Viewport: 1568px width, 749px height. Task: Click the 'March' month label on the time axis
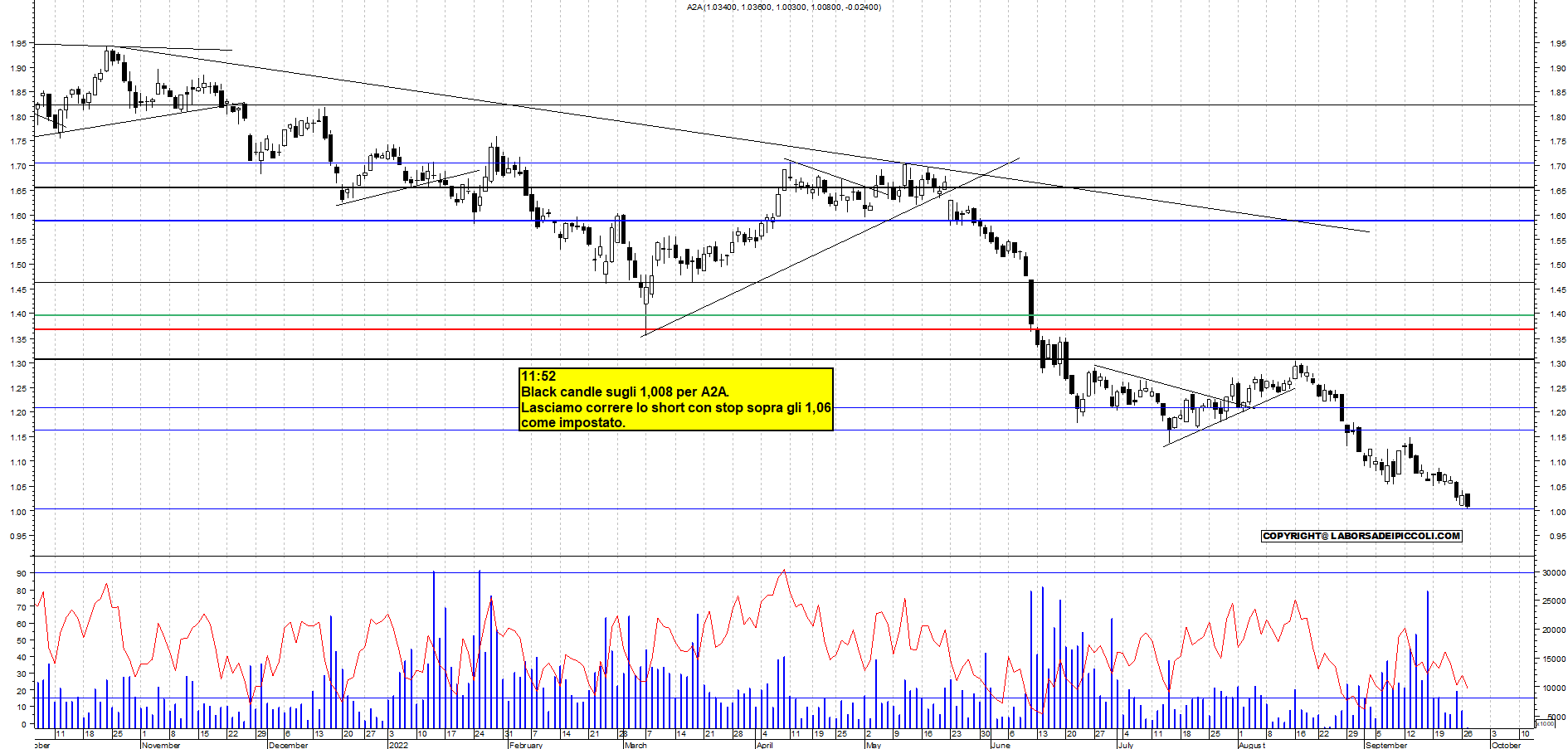pos(635,745)
